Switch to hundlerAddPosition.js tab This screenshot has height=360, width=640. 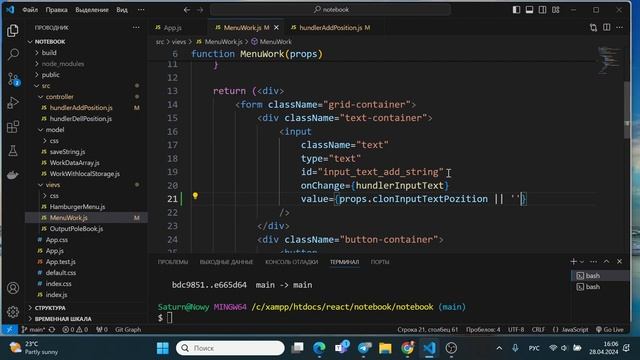(x=331, y=27)
